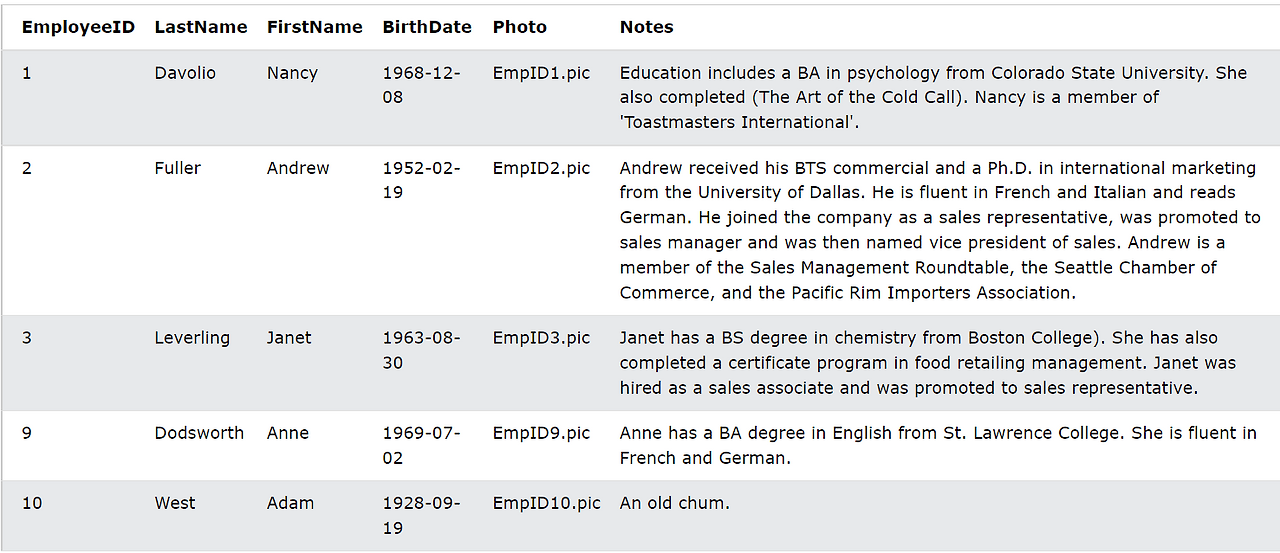Click the LastName column header

click(200, 27)
